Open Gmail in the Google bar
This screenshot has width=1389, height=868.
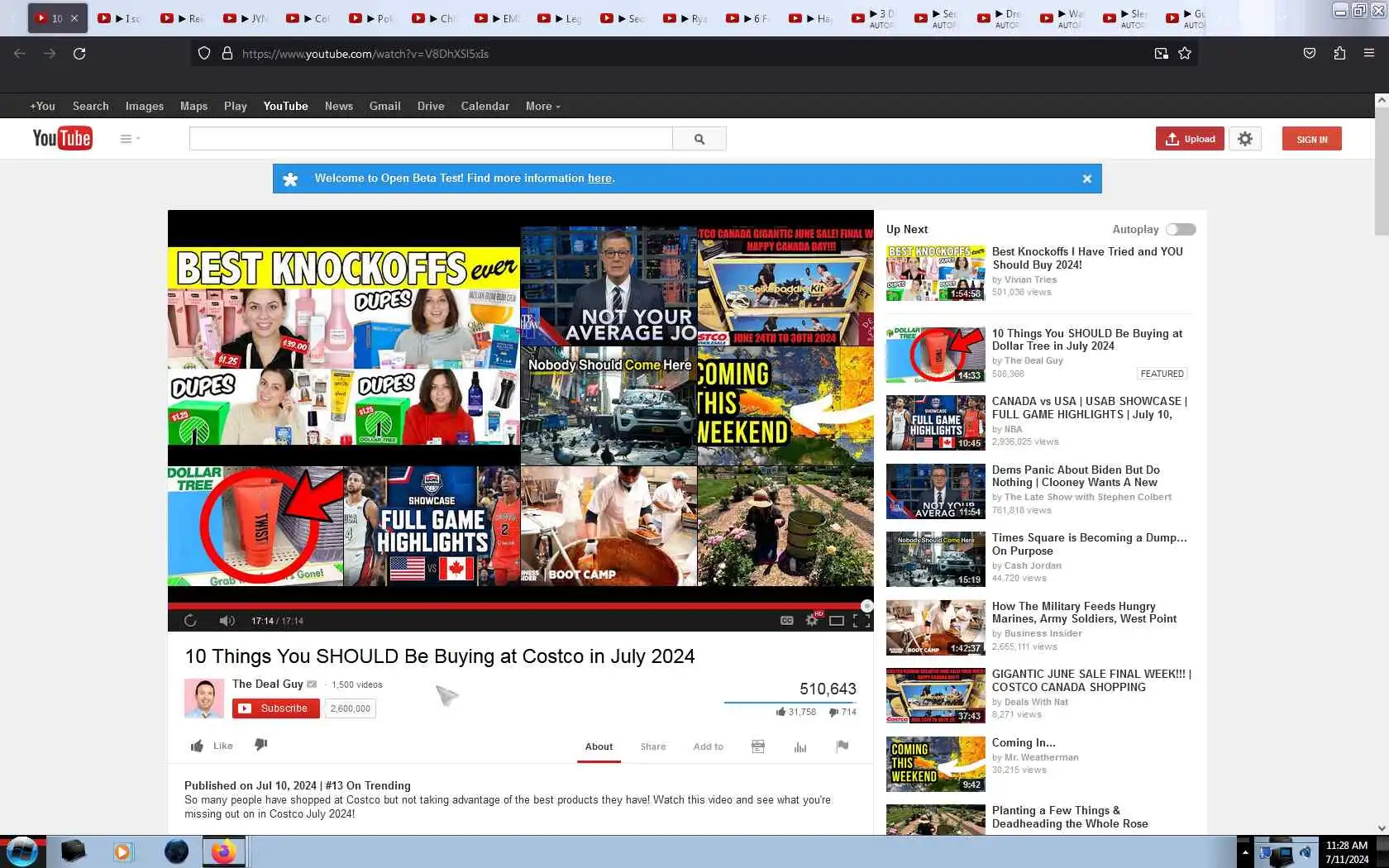[x=385, y=106]
